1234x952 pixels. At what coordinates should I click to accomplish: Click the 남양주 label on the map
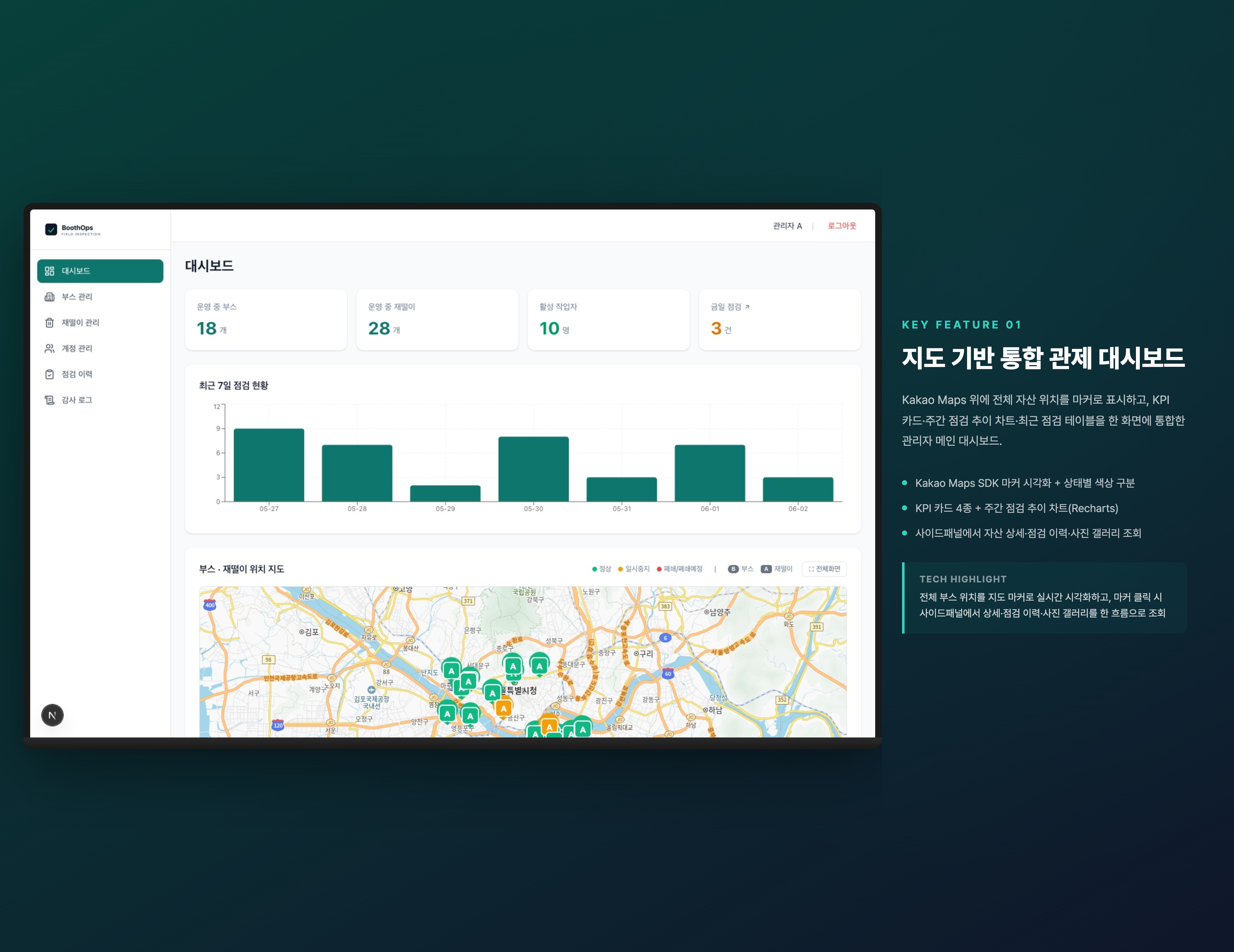(718, 612)
